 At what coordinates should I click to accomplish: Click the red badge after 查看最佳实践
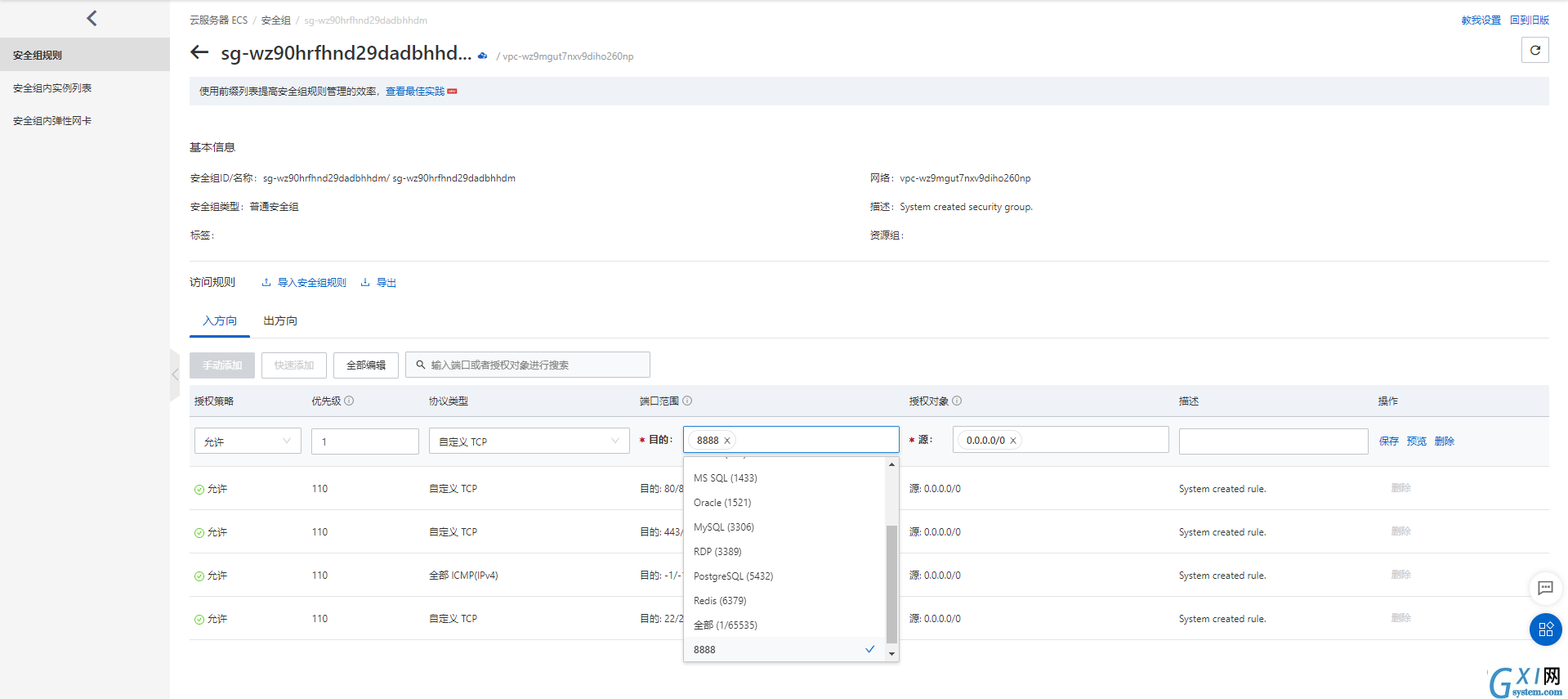click(452, 92)
